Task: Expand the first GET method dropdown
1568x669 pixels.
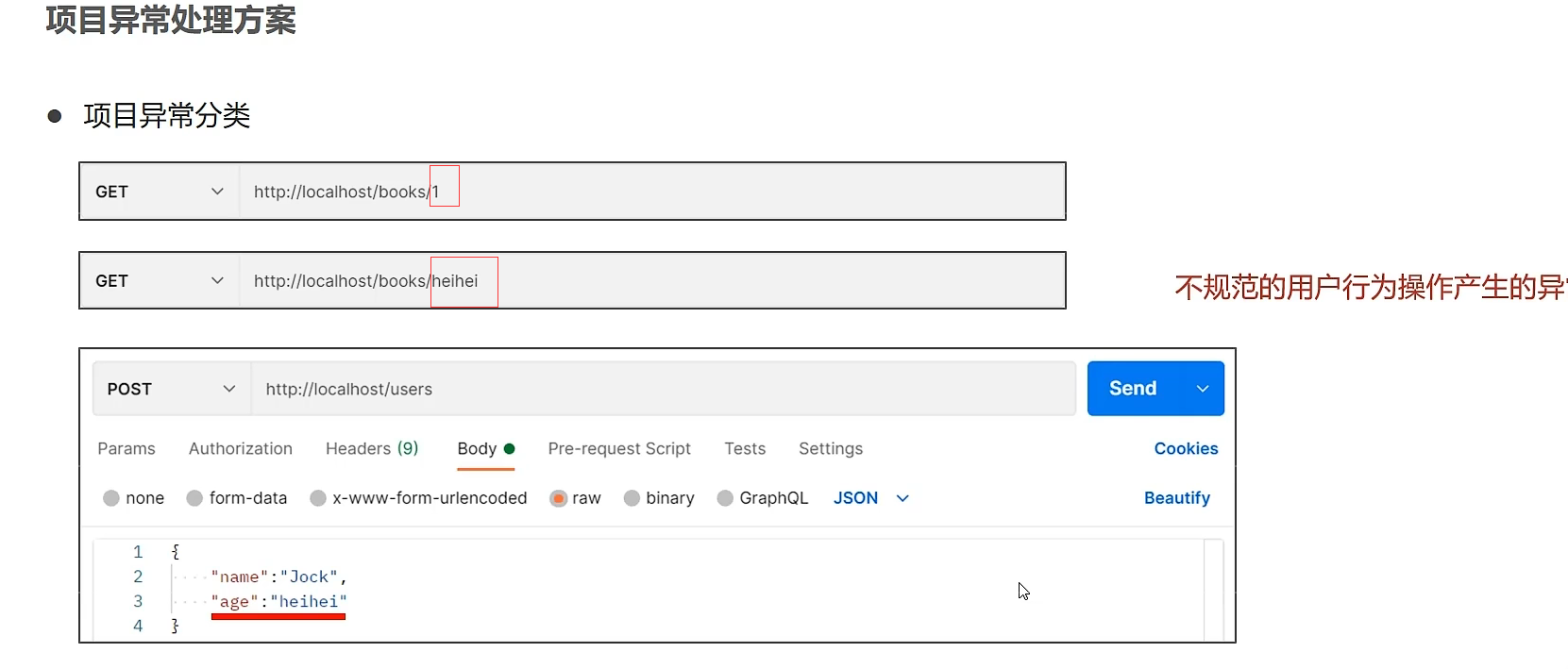Action: click(217, 192)
